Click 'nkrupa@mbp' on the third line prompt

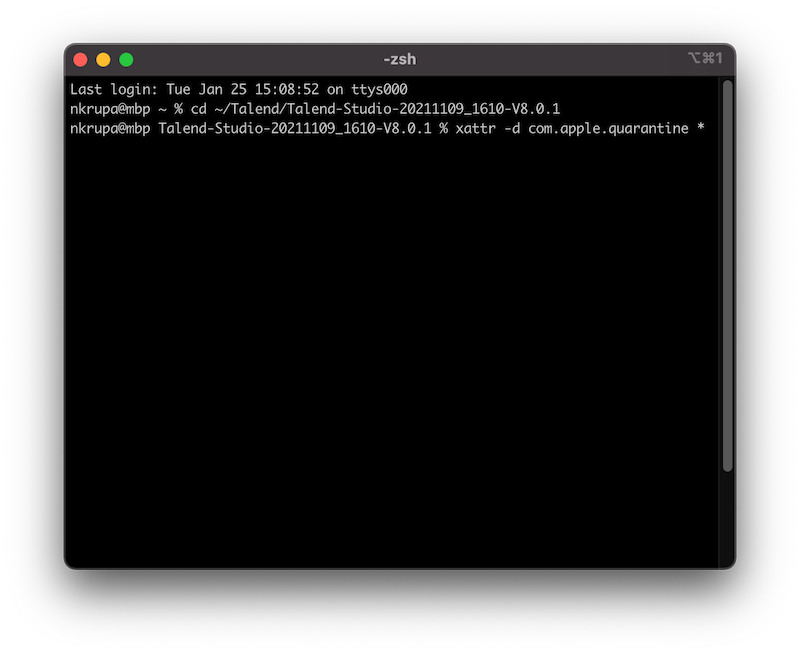click(110, 129)
